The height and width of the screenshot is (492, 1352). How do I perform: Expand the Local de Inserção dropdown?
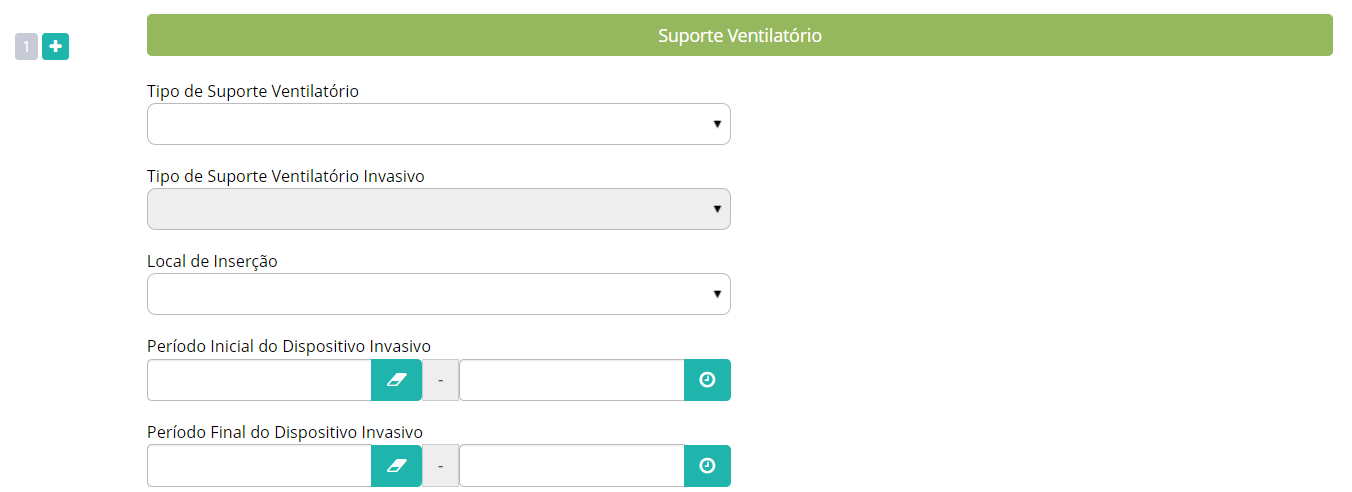click(439, 294)
